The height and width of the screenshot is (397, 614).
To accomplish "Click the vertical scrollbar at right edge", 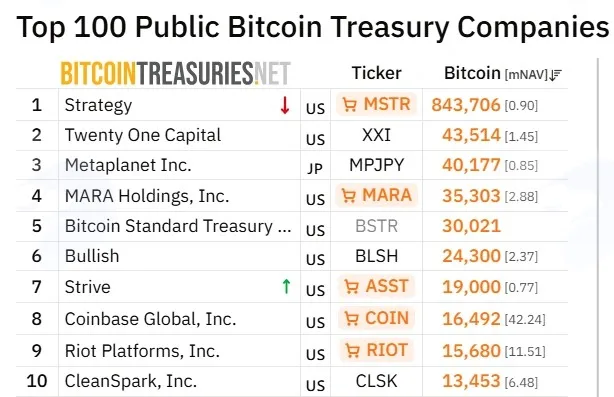I will pos(598,227).
